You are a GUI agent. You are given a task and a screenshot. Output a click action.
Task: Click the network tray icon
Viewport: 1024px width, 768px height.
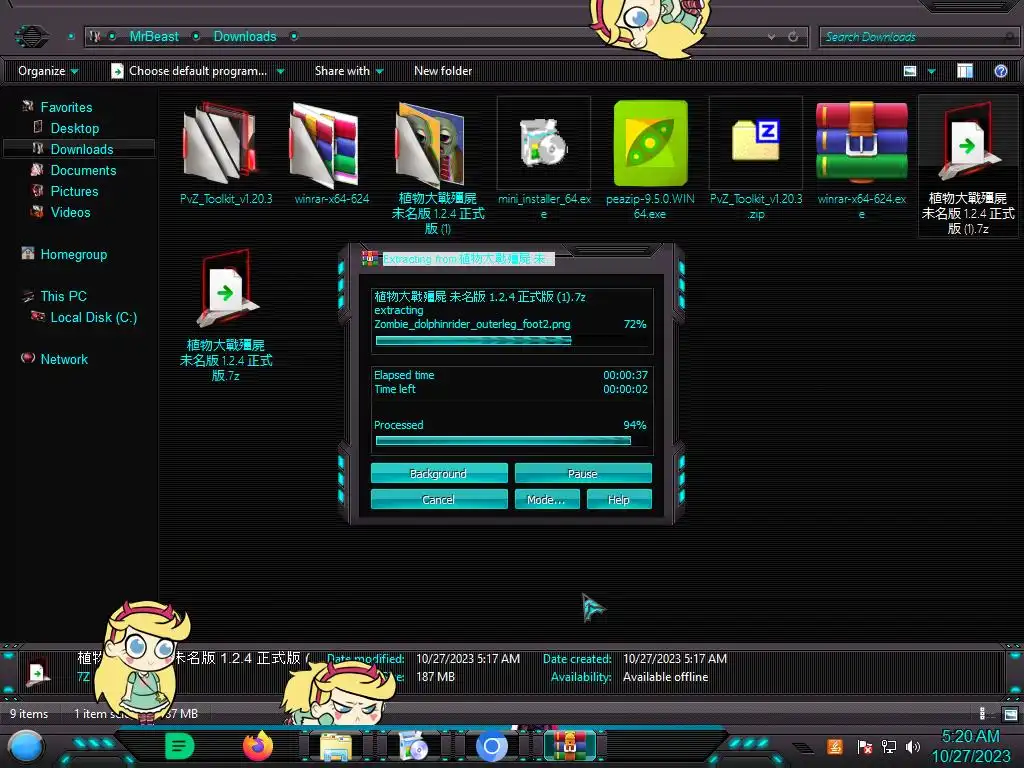(888, 746)
